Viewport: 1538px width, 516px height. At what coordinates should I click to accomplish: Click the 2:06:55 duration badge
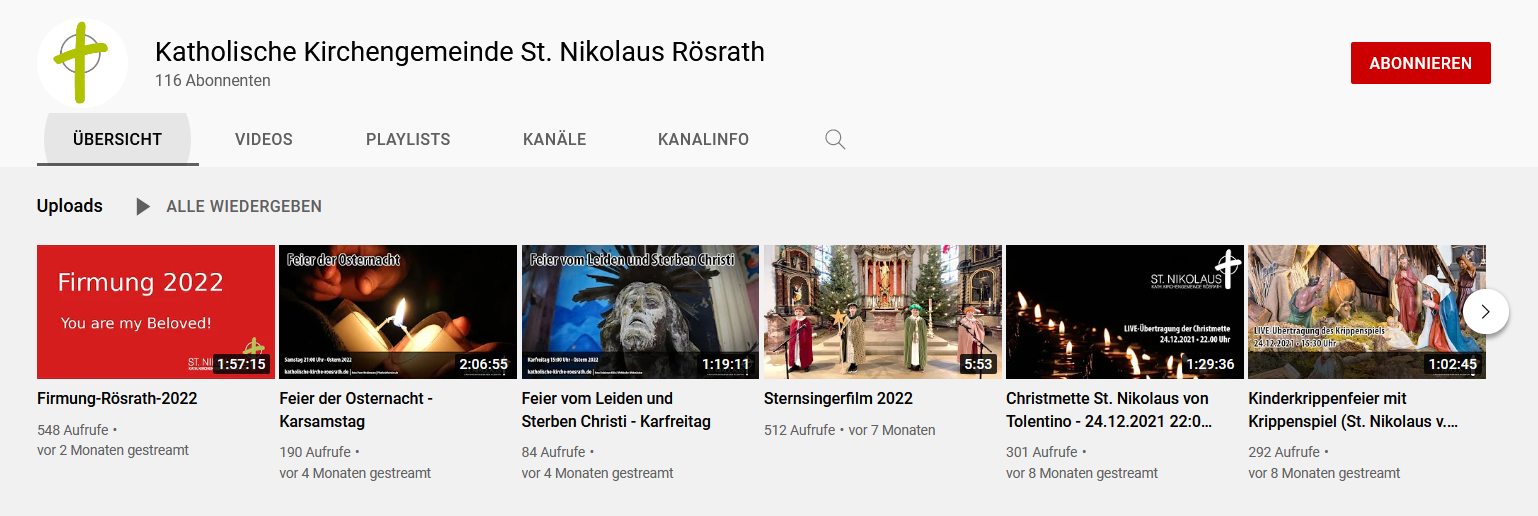coord(483,364)
